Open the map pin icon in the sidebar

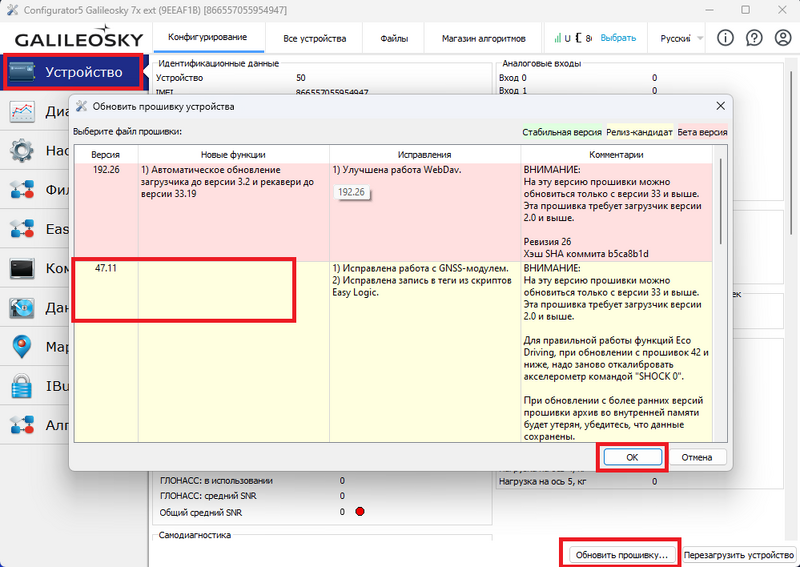point(22,347)
